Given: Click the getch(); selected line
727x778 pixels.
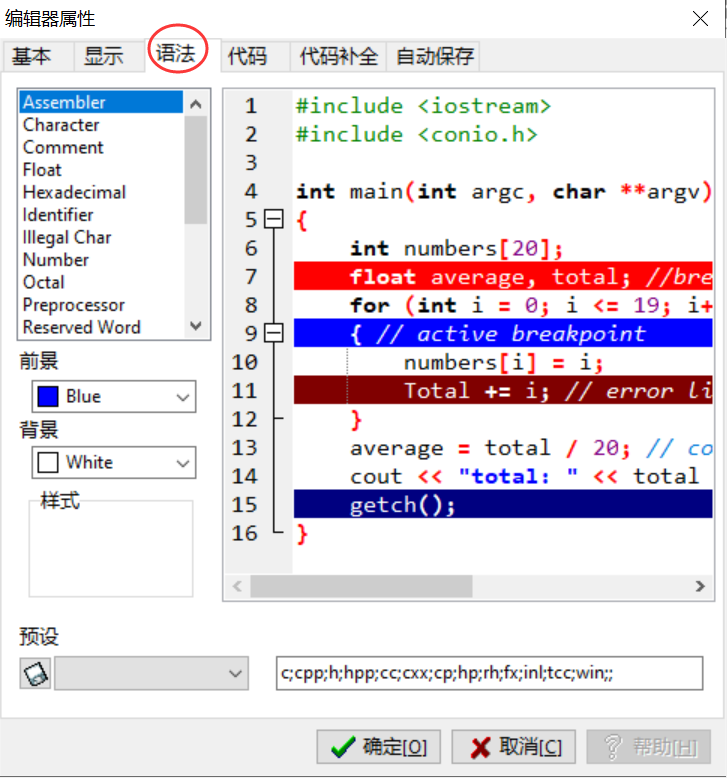Looking at the screenshot, I should [503, 504].
